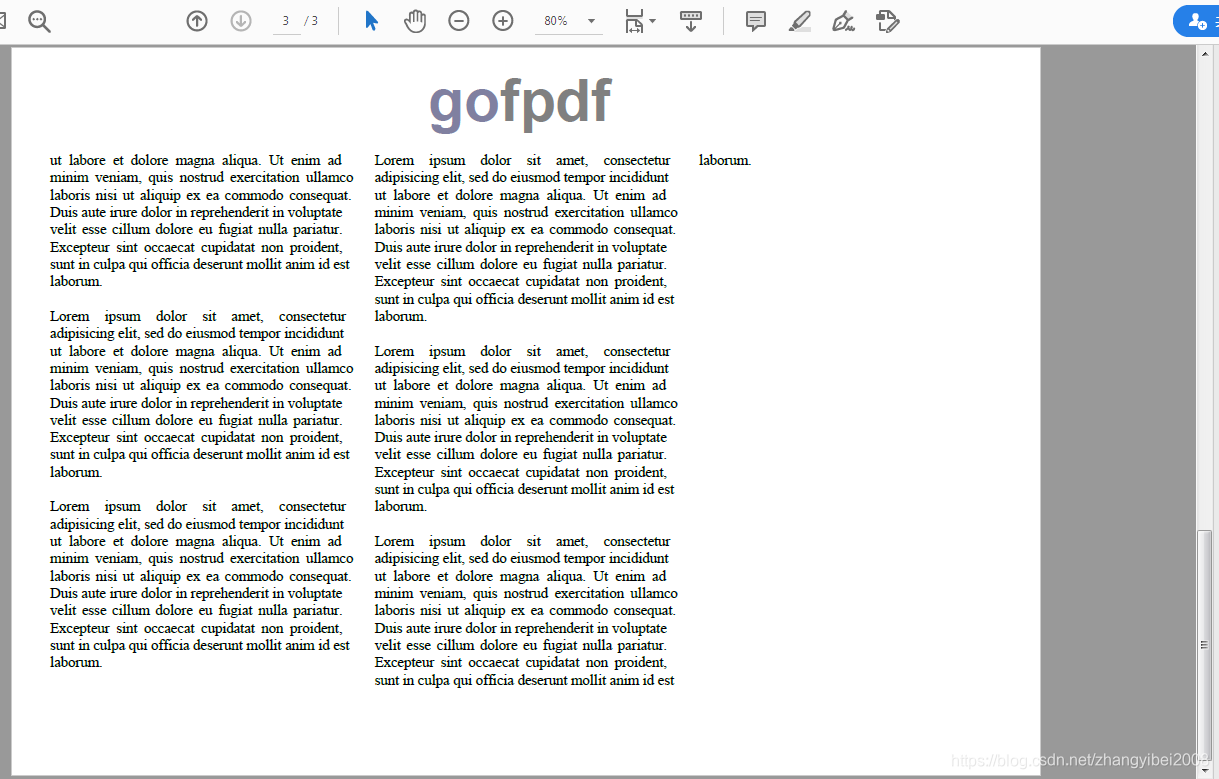Screen dimensions: 1219x779
Task: Click the fit page width icon
Action: [634, 21]
